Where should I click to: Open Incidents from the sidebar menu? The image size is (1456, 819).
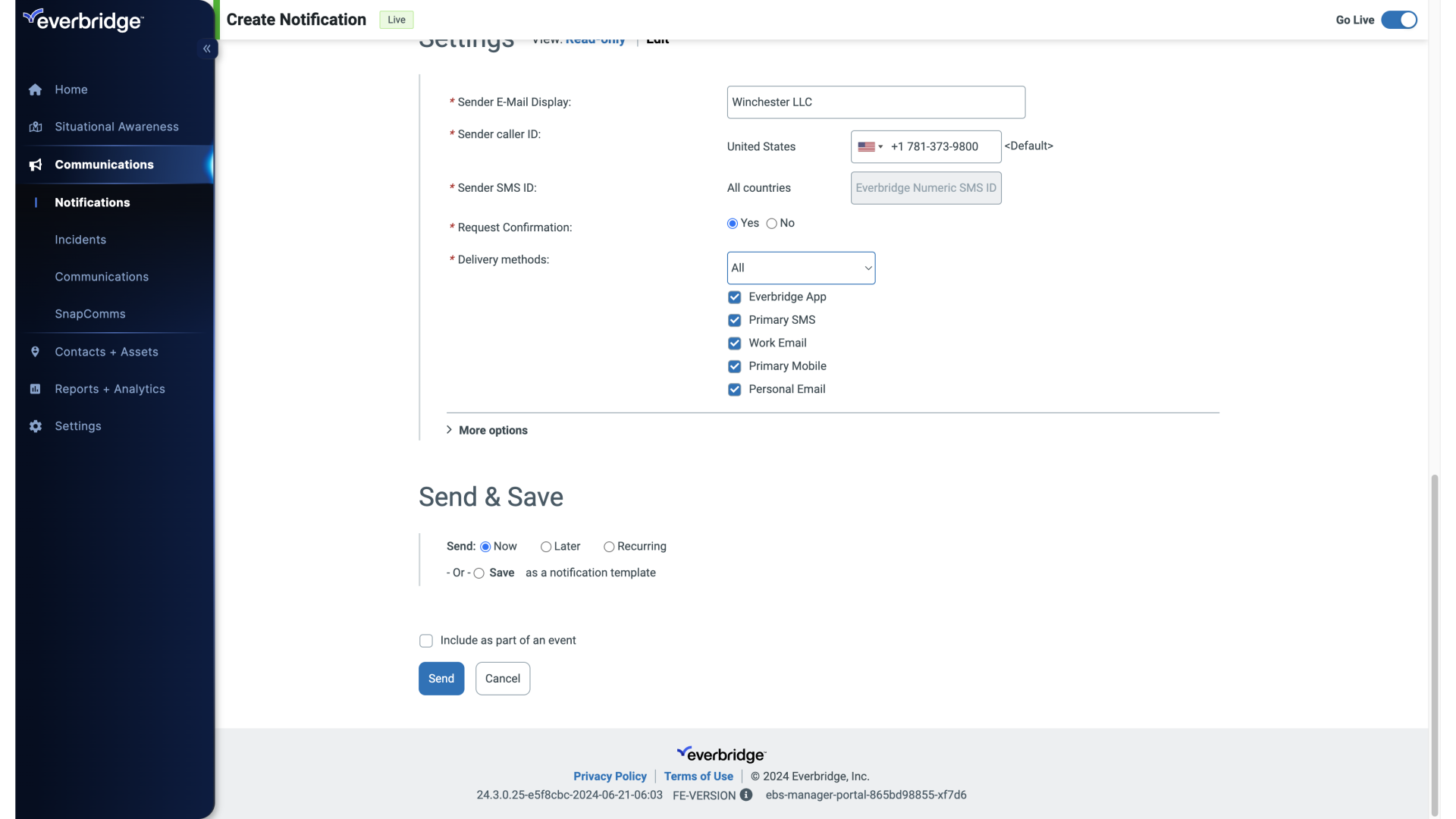80,240
